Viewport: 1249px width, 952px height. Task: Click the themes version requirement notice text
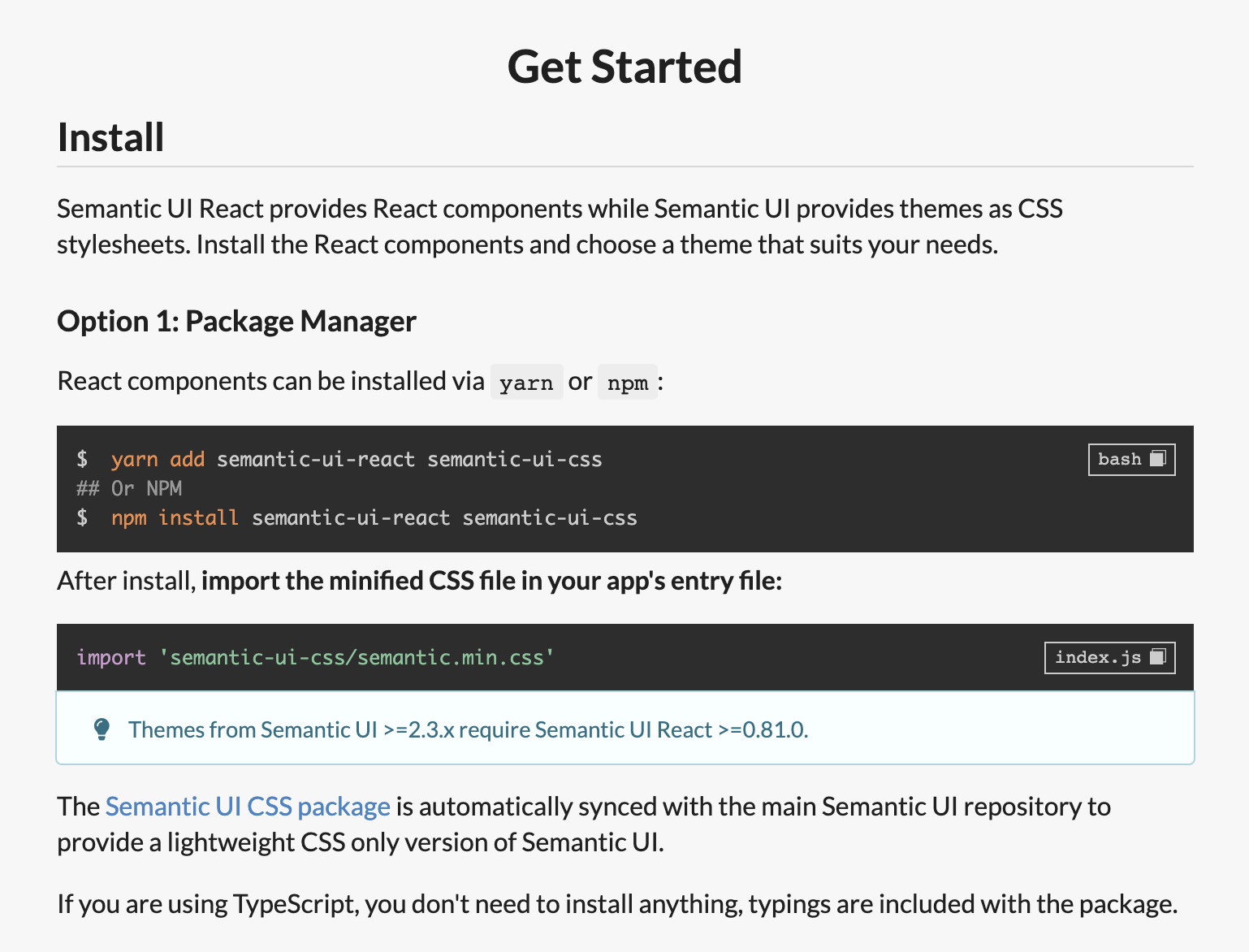(468, 730)
